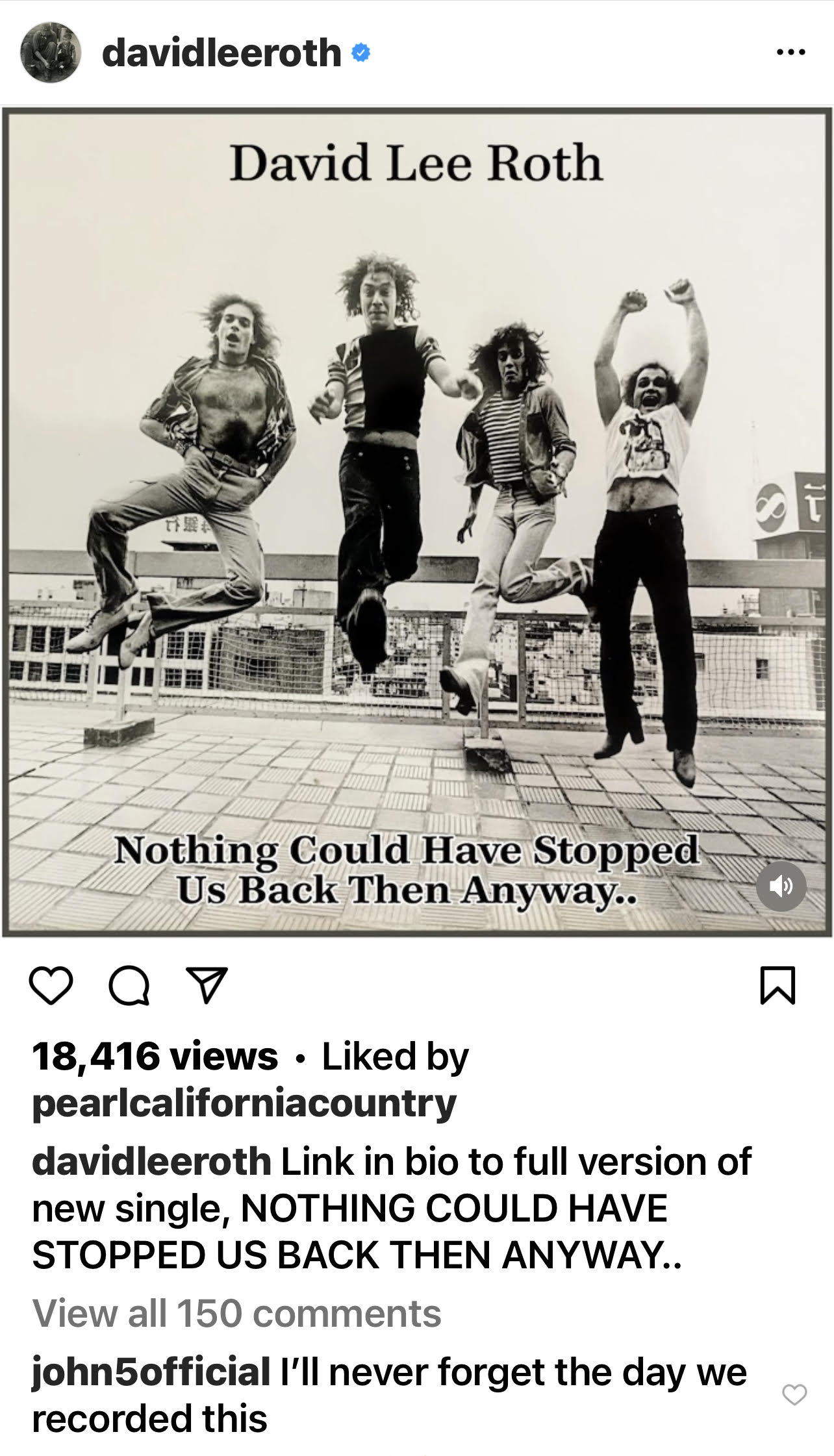Save the post with the bookmark icon
This screenshot has width=834, height=1456.
pyautogui.click(x=777, y=986)
